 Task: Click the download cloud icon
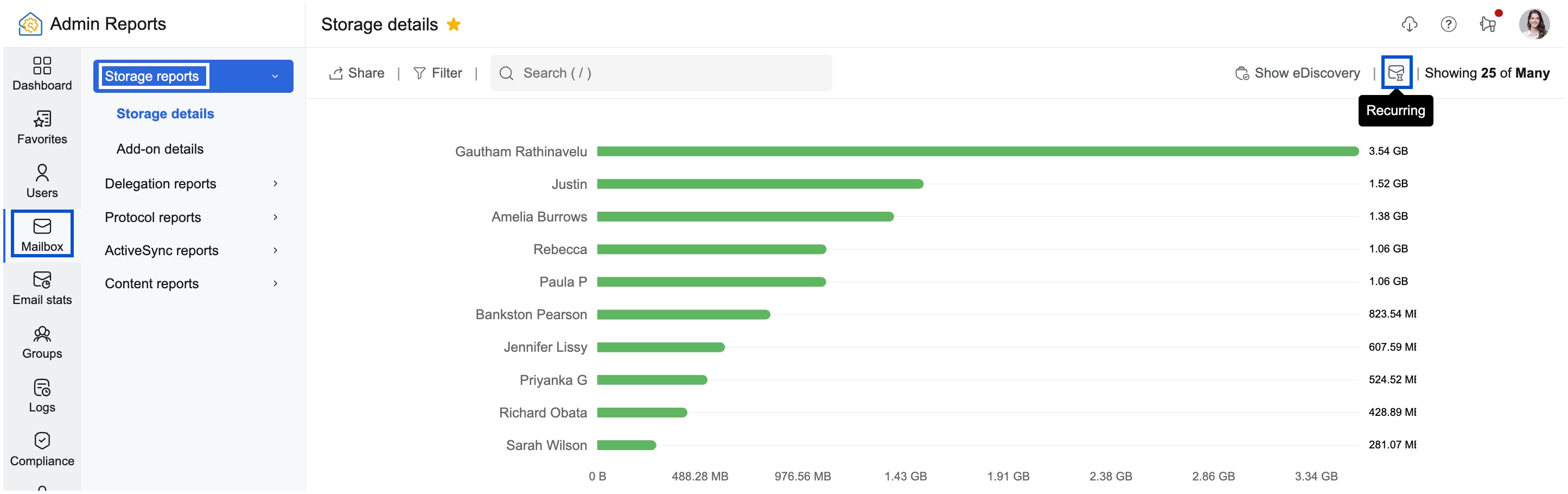pyautogui.click(x=1410, y=24)
